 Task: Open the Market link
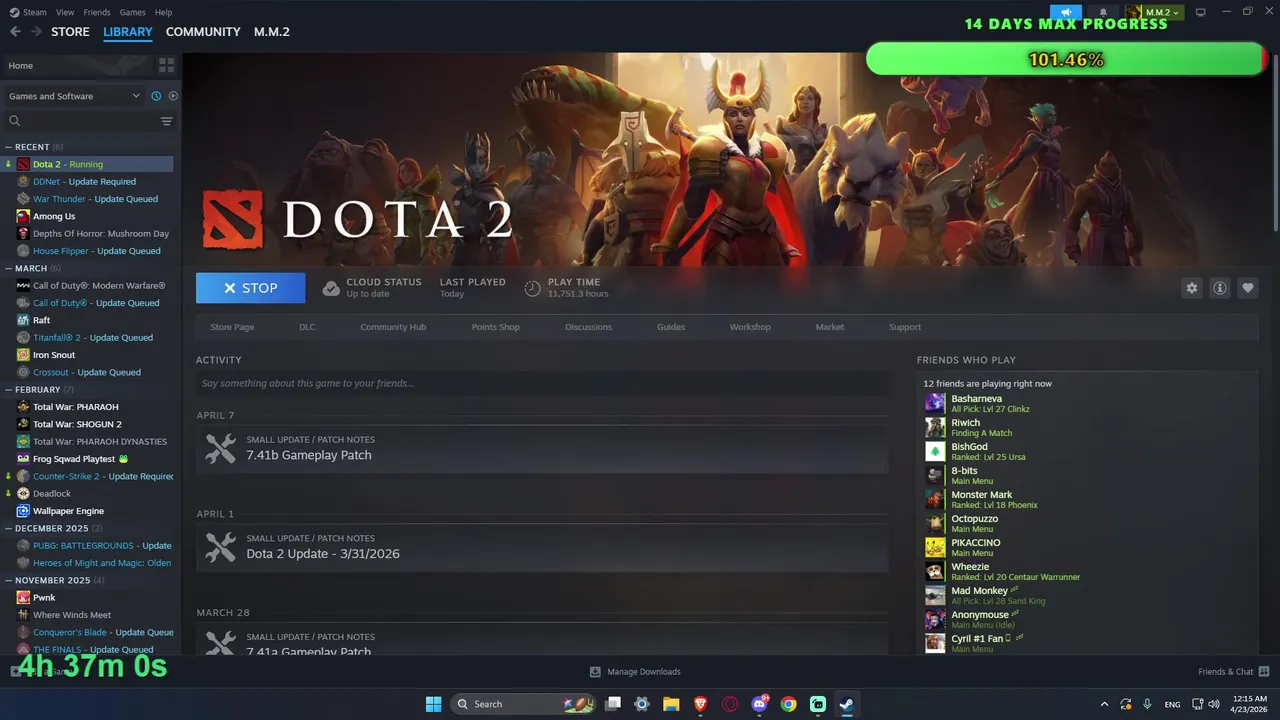829,327
